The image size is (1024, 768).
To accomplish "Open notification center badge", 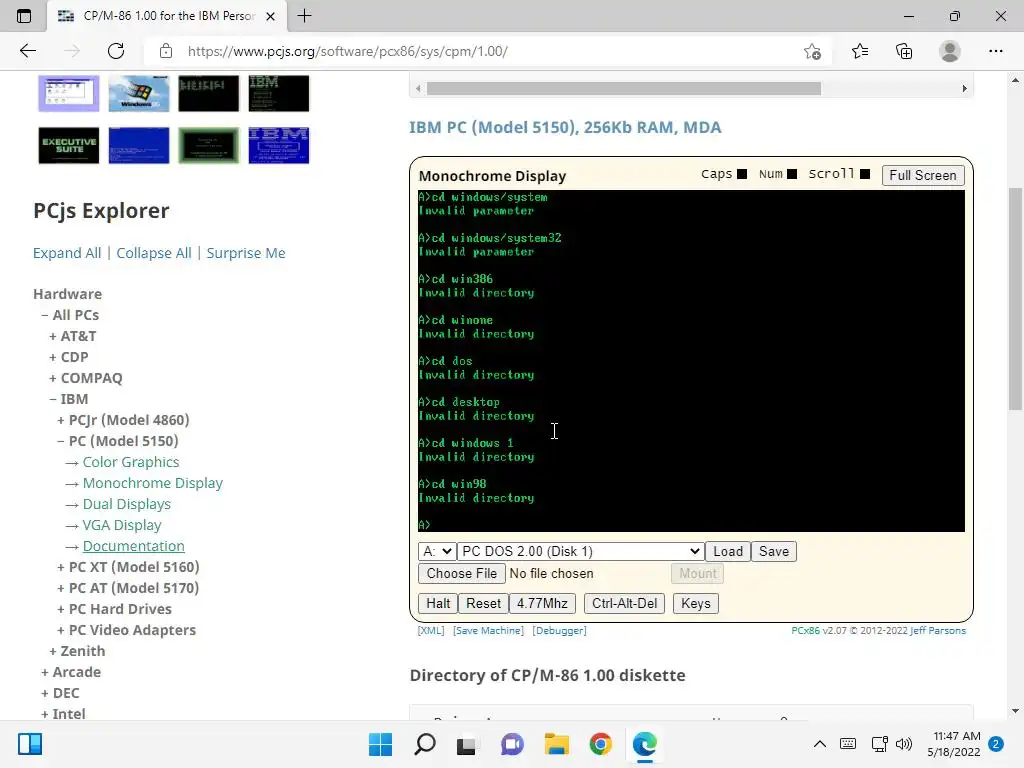I will coord(996,744).
